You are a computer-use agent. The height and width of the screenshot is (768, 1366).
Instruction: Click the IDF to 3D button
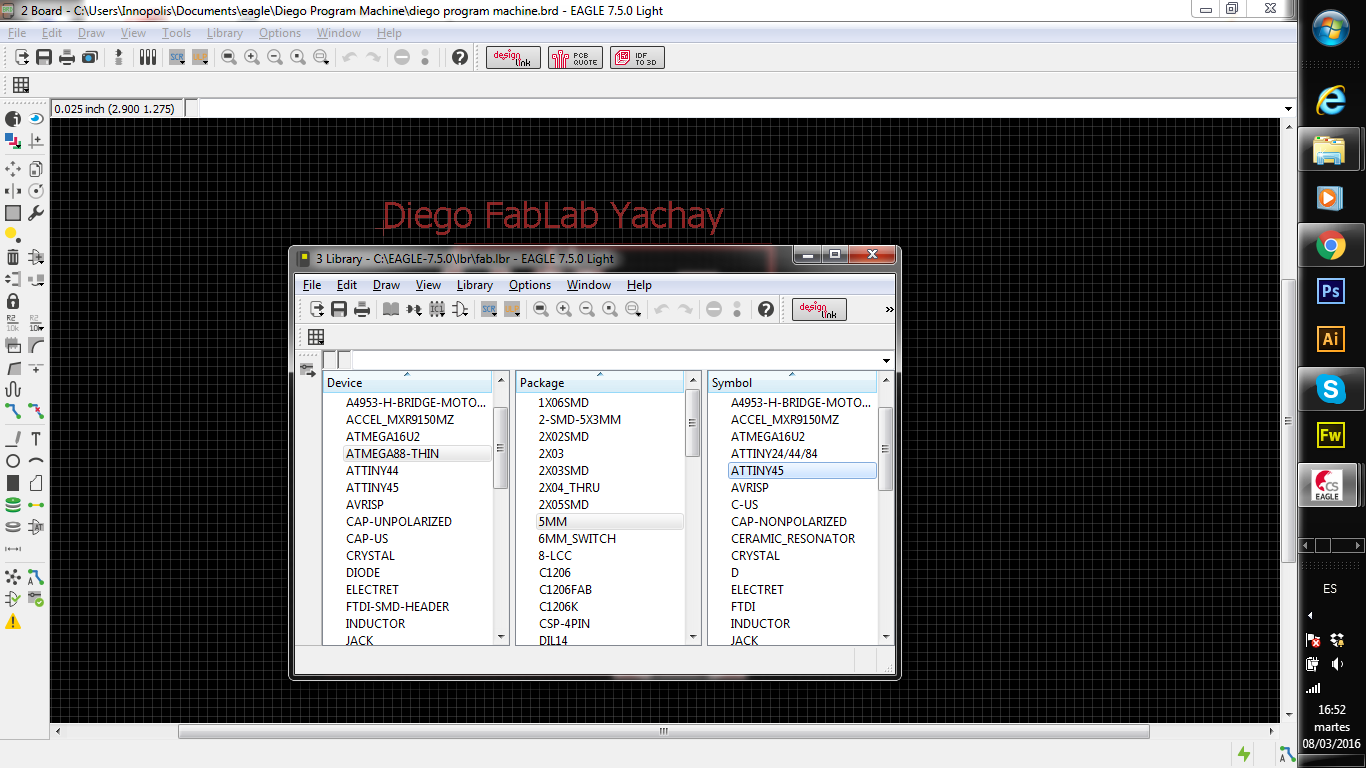638,58
